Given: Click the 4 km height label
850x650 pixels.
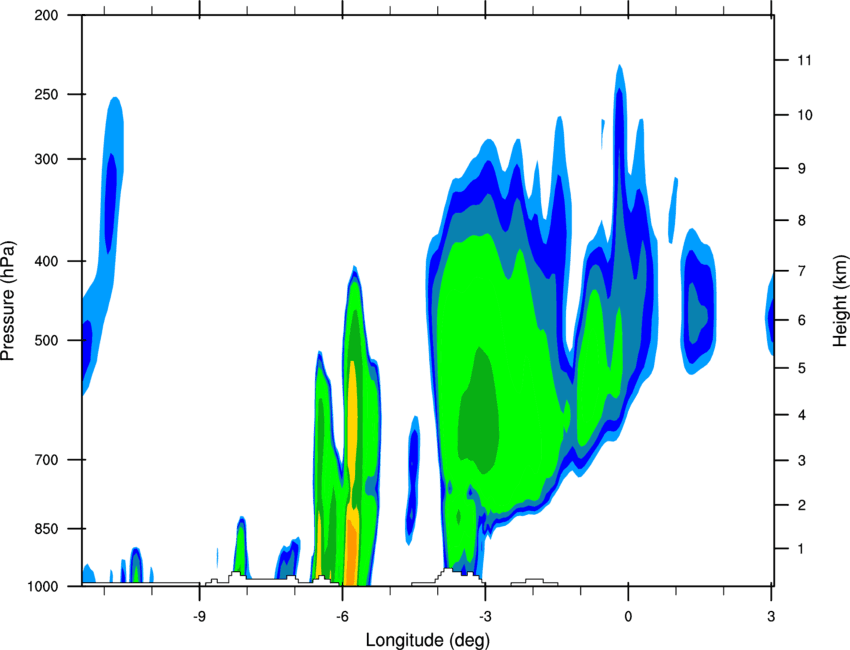Looking at the screenshot, I should 802,415.
